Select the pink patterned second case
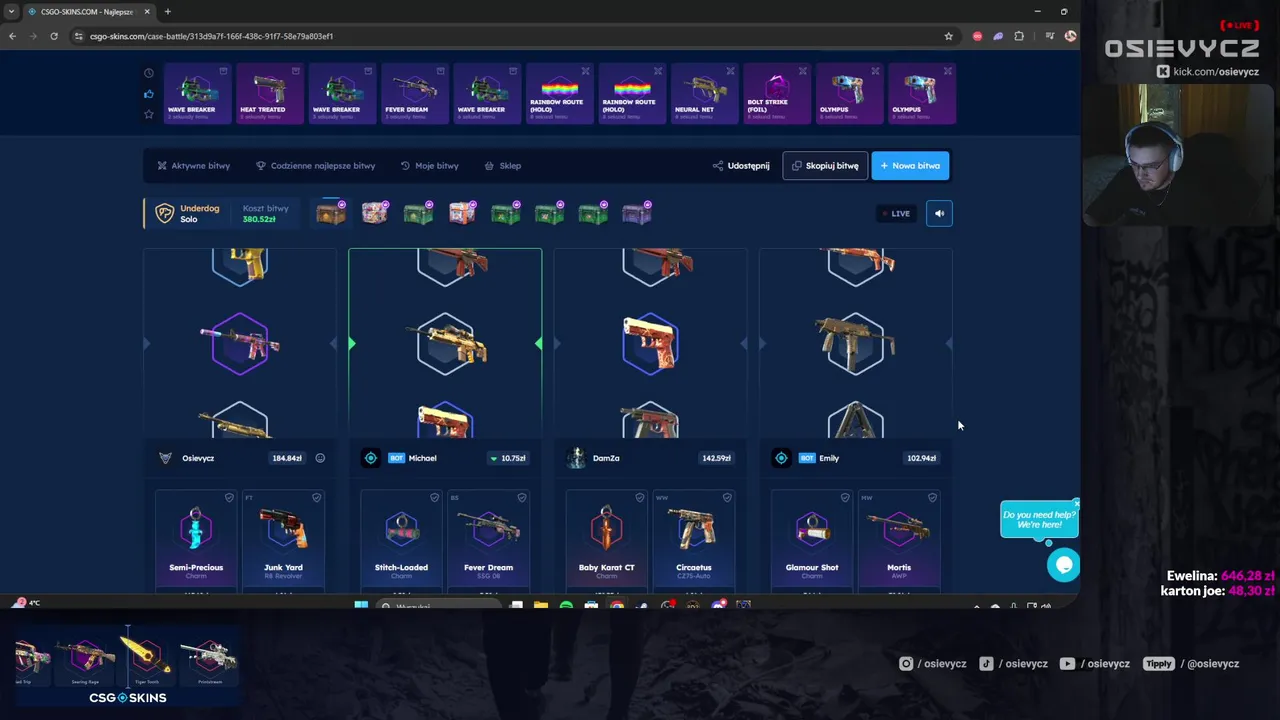1280x720 pixels. [x=375, y=212]
